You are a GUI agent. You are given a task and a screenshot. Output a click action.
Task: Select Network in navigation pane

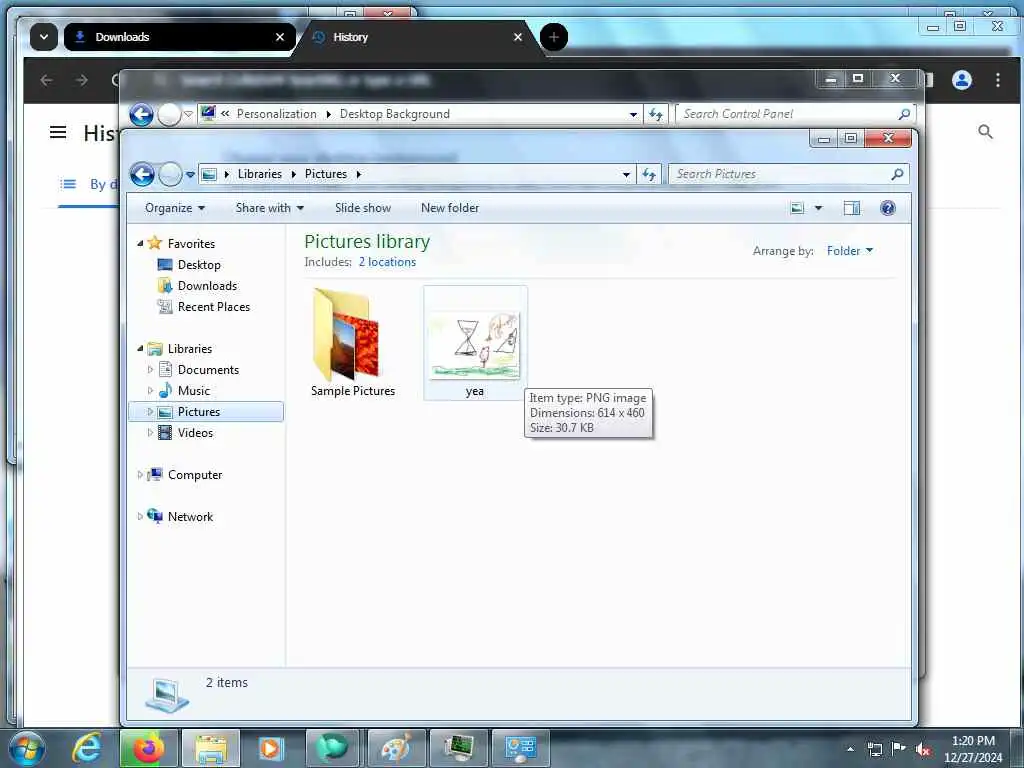click(x=190, y=517)
